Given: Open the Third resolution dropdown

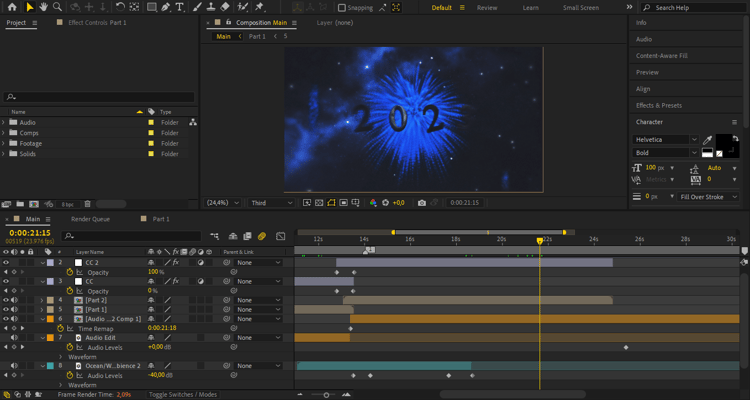Looking at the screenshot, I should tap(272, 203).
